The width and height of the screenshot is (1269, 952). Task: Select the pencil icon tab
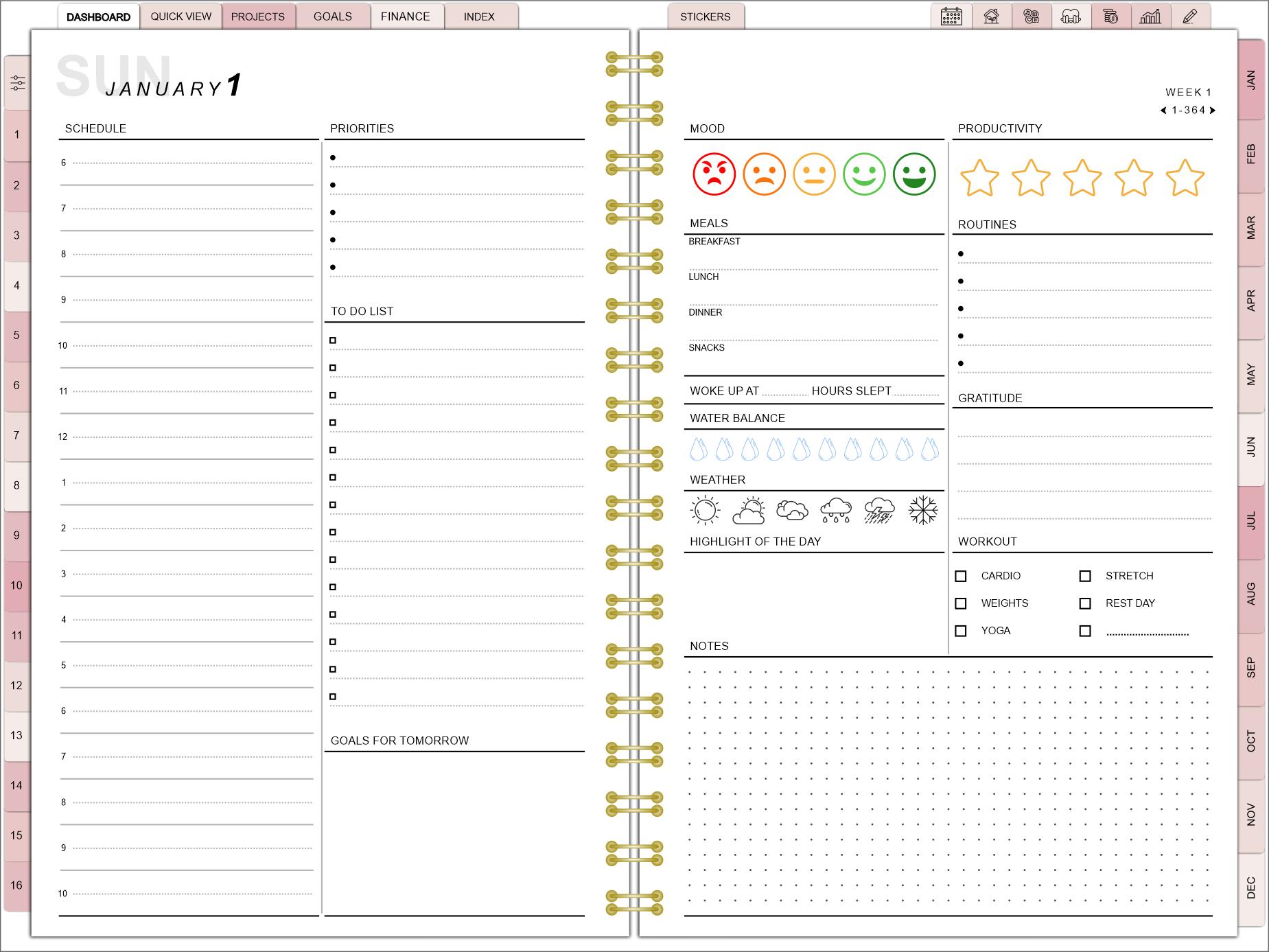(1190, 16)
